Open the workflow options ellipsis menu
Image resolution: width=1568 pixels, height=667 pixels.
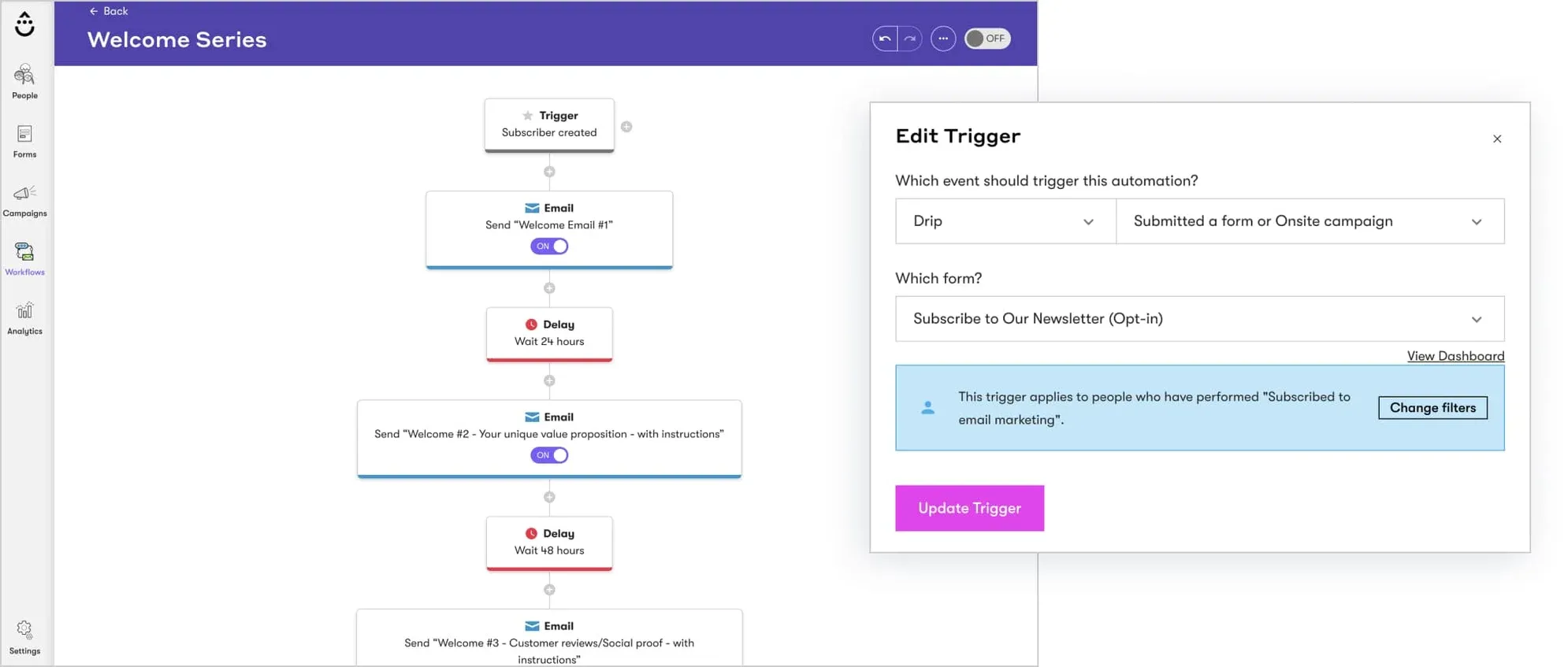coord(943,38)
